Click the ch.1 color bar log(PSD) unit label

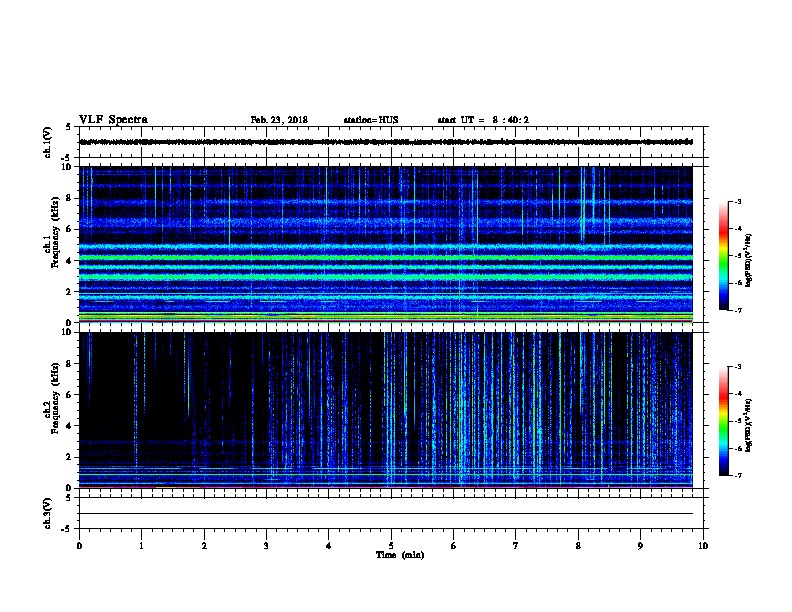pyautogui.click(x=749, y=261)
